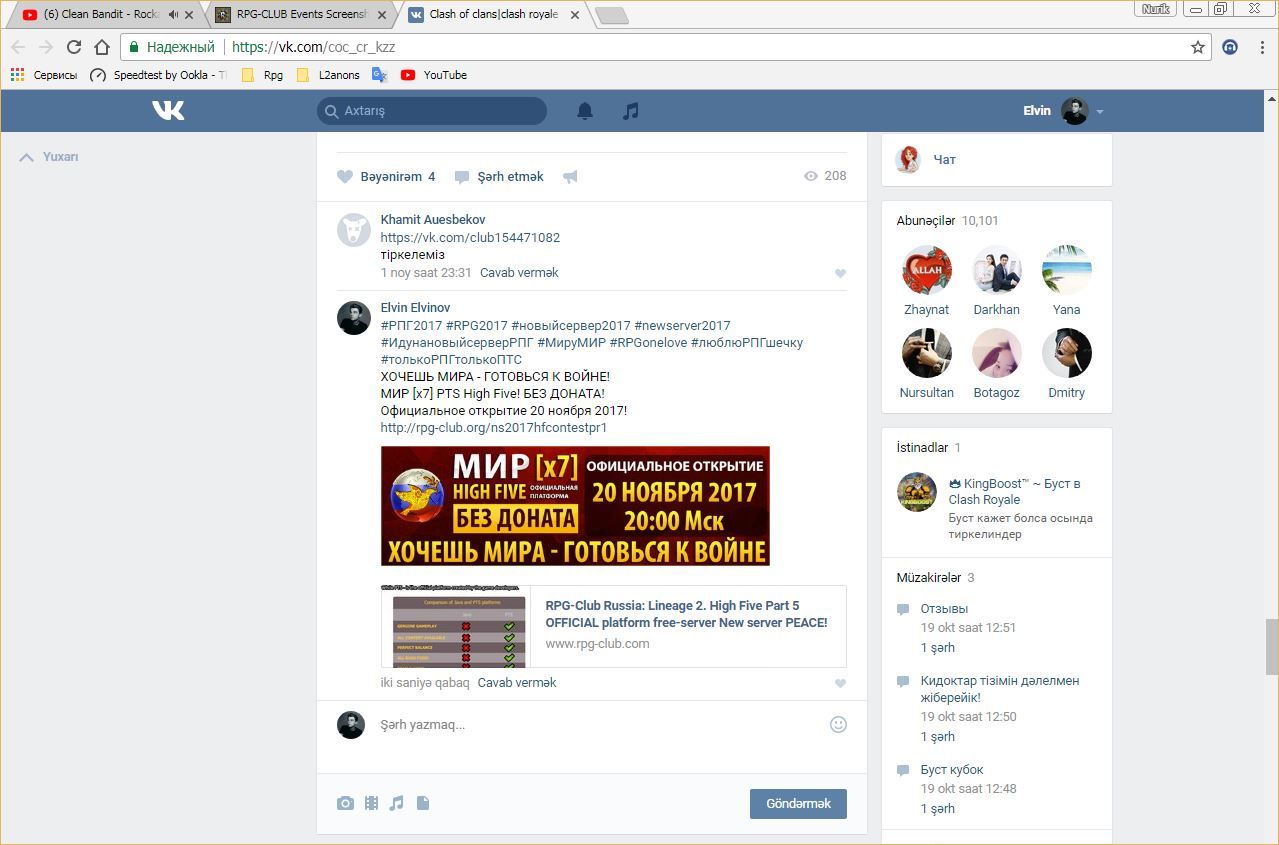Open the Google Translate bookmark icon
Viewport: 1279px width, 845px height.
pyautogui.click(x=379, y=75)
